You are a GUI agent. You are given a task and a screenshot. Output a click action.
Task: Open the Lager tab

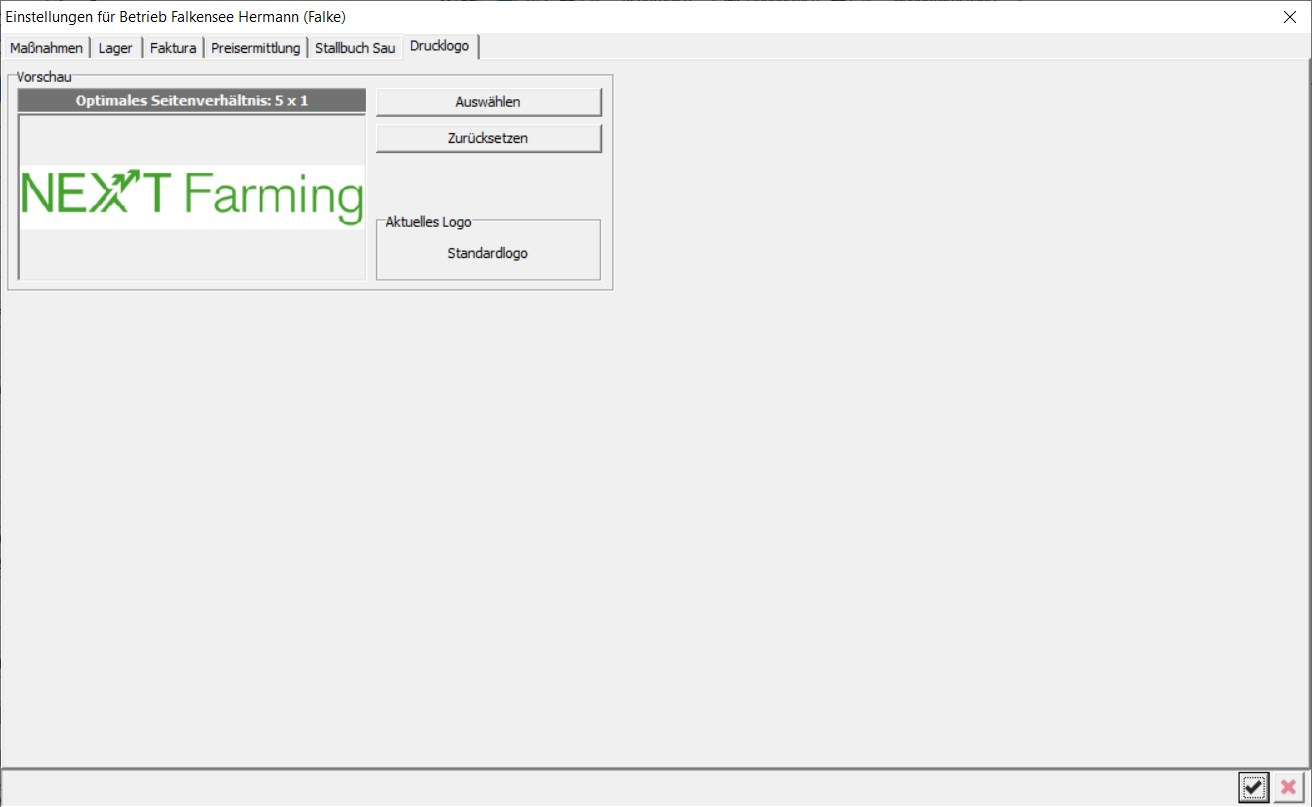(115, 48)
